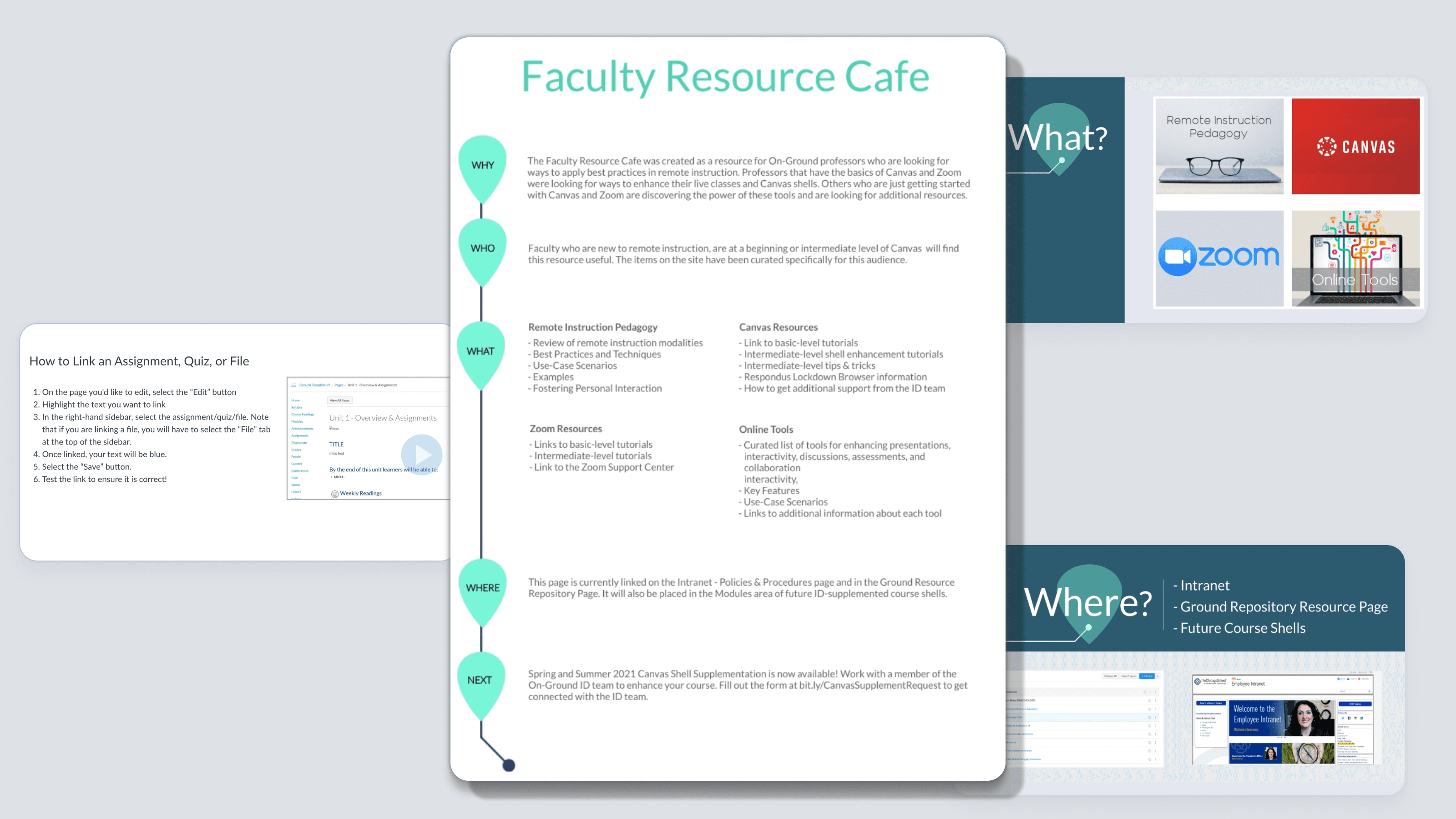Open Assignments in Canvas course navigation

(x=299, y=436)
